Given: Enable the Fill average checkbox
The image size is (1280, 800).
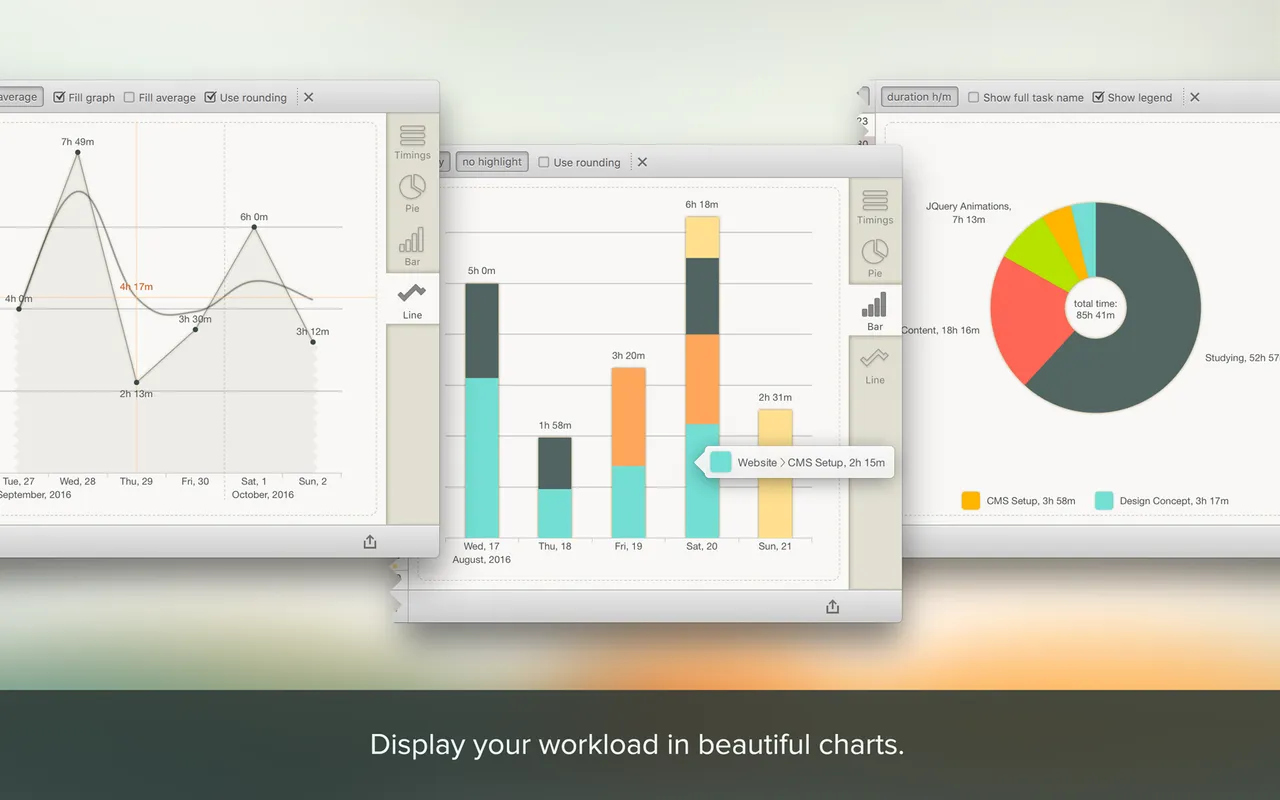Looking at the screenshot, I should click(129, 97).
